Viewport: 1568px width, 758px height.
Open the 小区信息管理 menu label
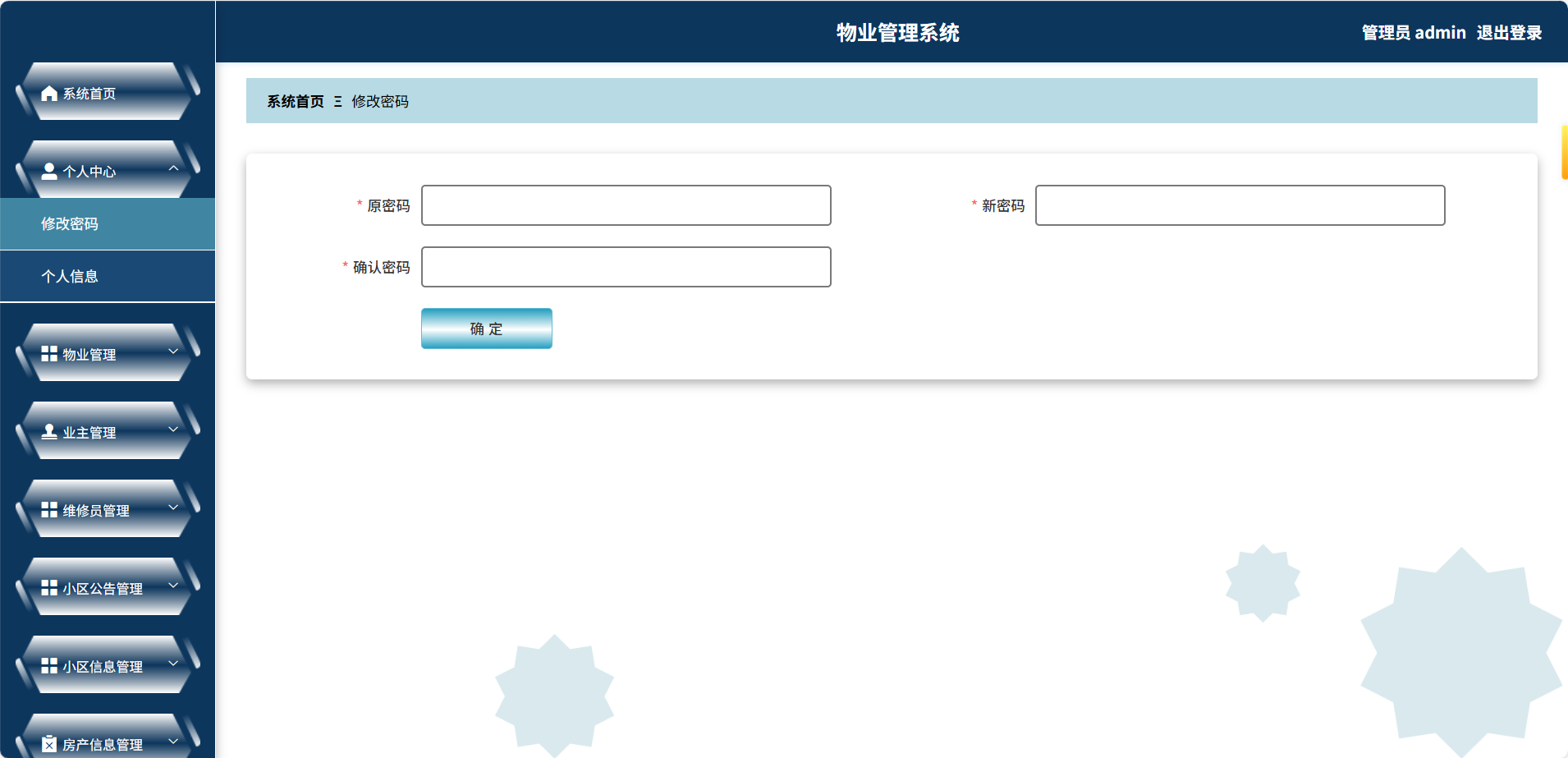tap(103, 666)
